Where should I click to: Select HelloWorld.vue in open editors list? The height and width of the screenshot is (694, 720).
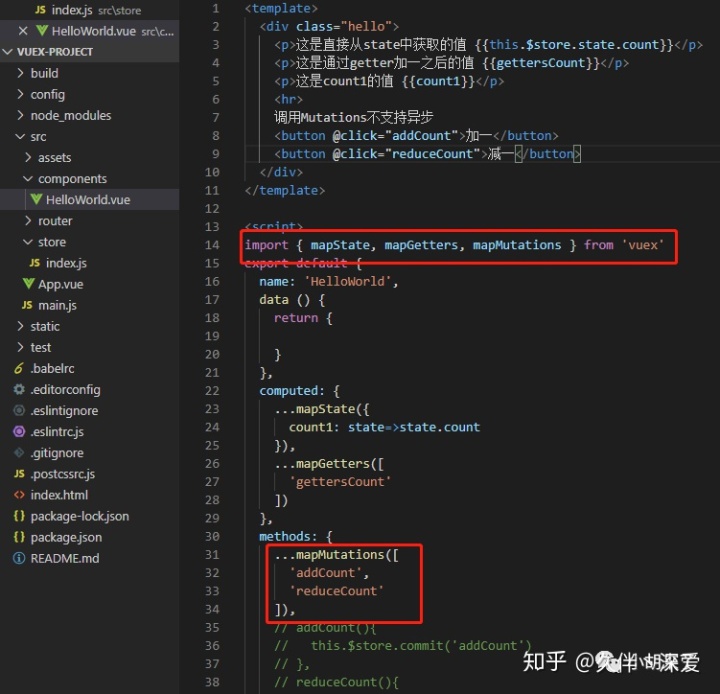[x=90, y=31]
